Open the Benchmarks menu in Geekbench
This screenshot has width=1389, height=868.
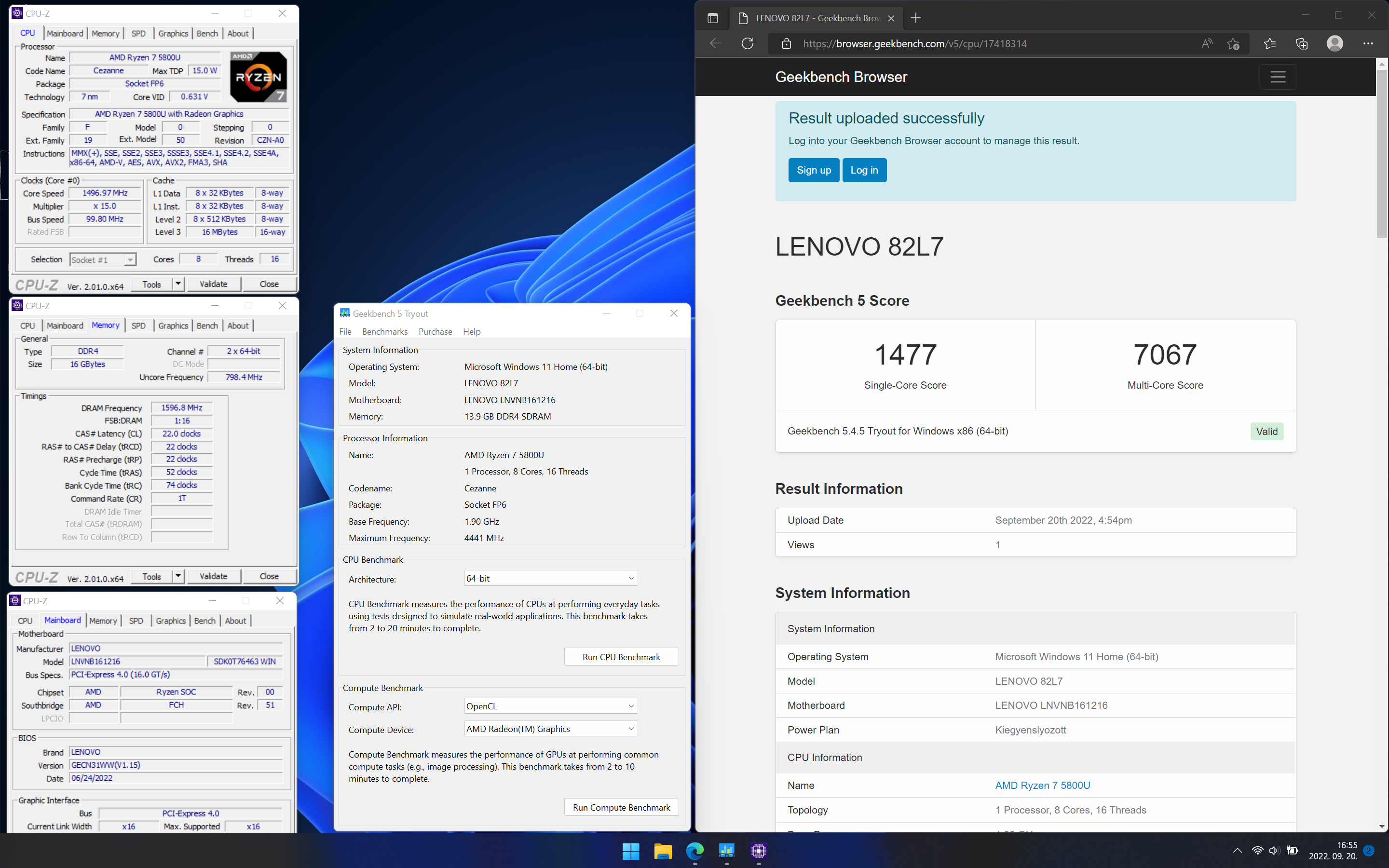384,331
